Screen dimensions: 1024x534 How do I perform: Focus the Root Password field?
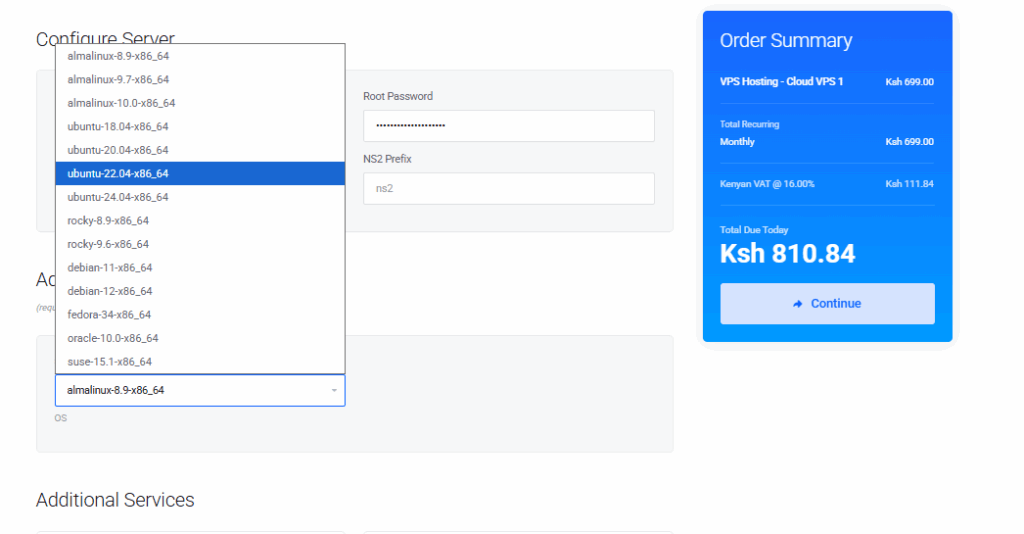[508, 126]
